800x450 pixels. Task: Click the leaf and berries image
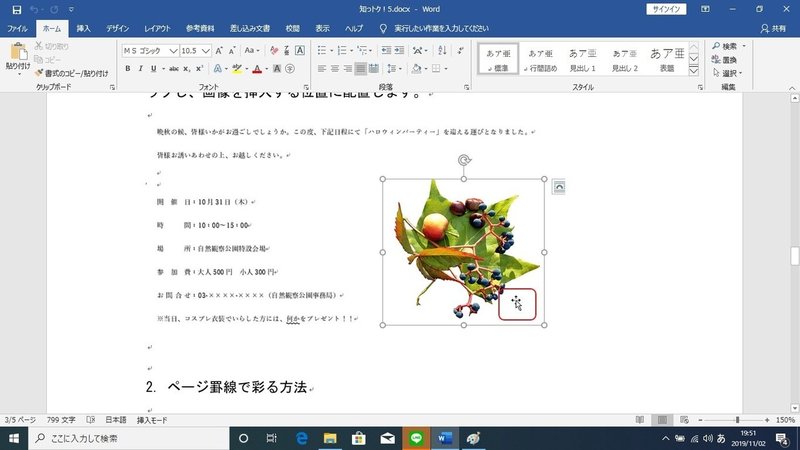click(464, 252)
